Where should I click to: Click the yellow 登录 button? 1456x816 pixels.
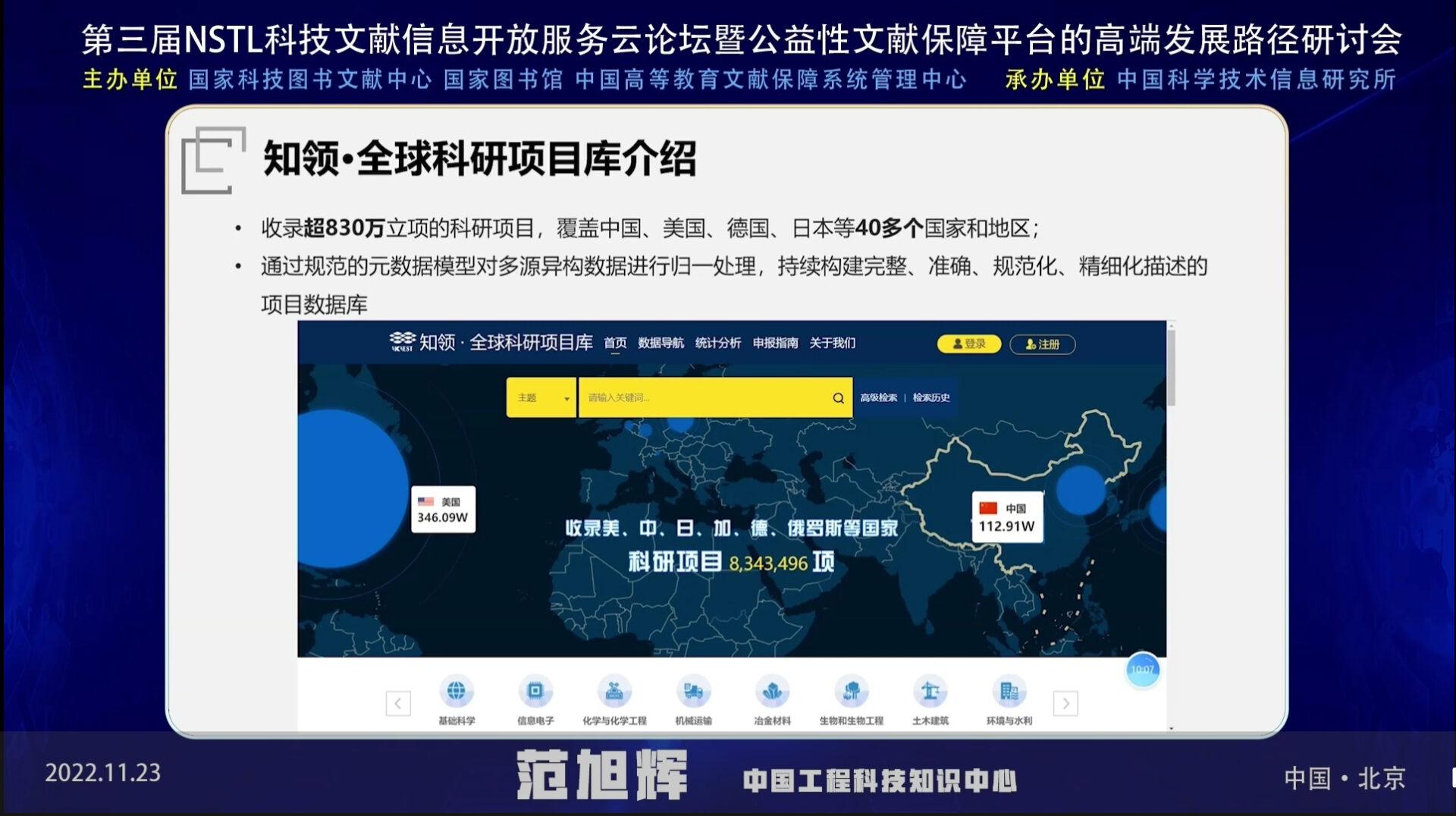click(x=969, y=344)
